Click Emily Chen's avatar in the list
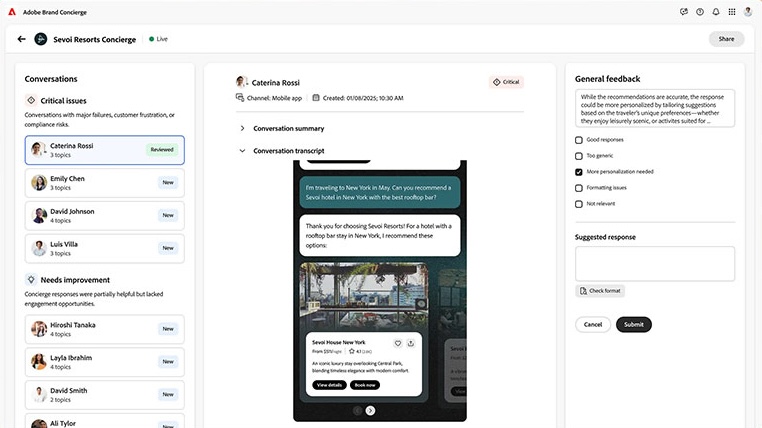The image size is (762, 428). pos(39,183)
